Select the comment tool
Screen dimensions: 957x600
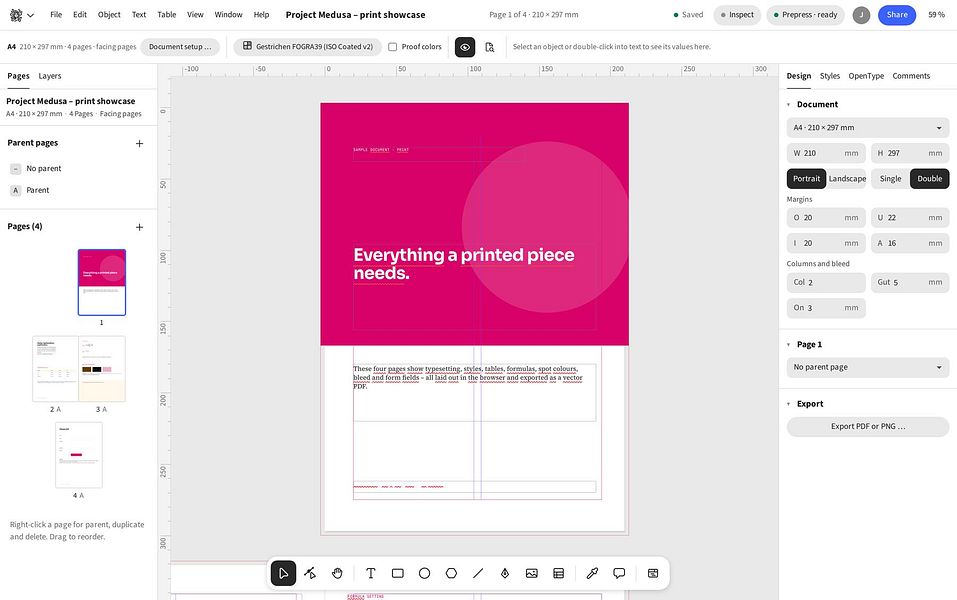pos(619,573)
